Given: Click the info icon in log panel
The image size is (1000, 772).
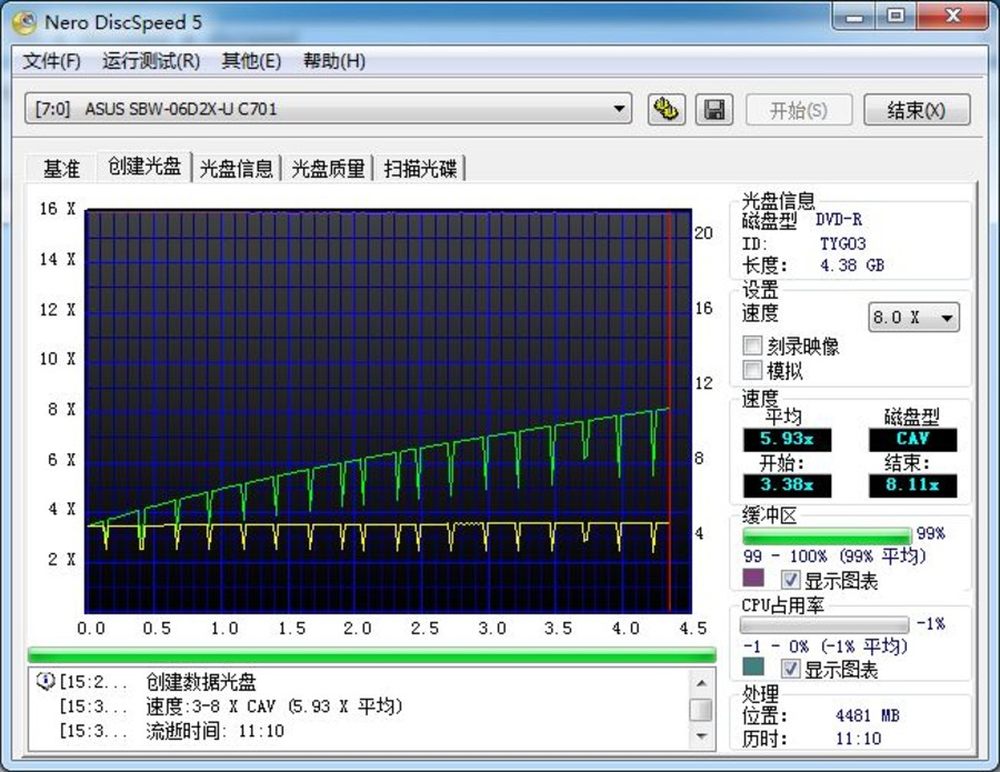Looking at the screenshot, I should (x=45, y=682).
